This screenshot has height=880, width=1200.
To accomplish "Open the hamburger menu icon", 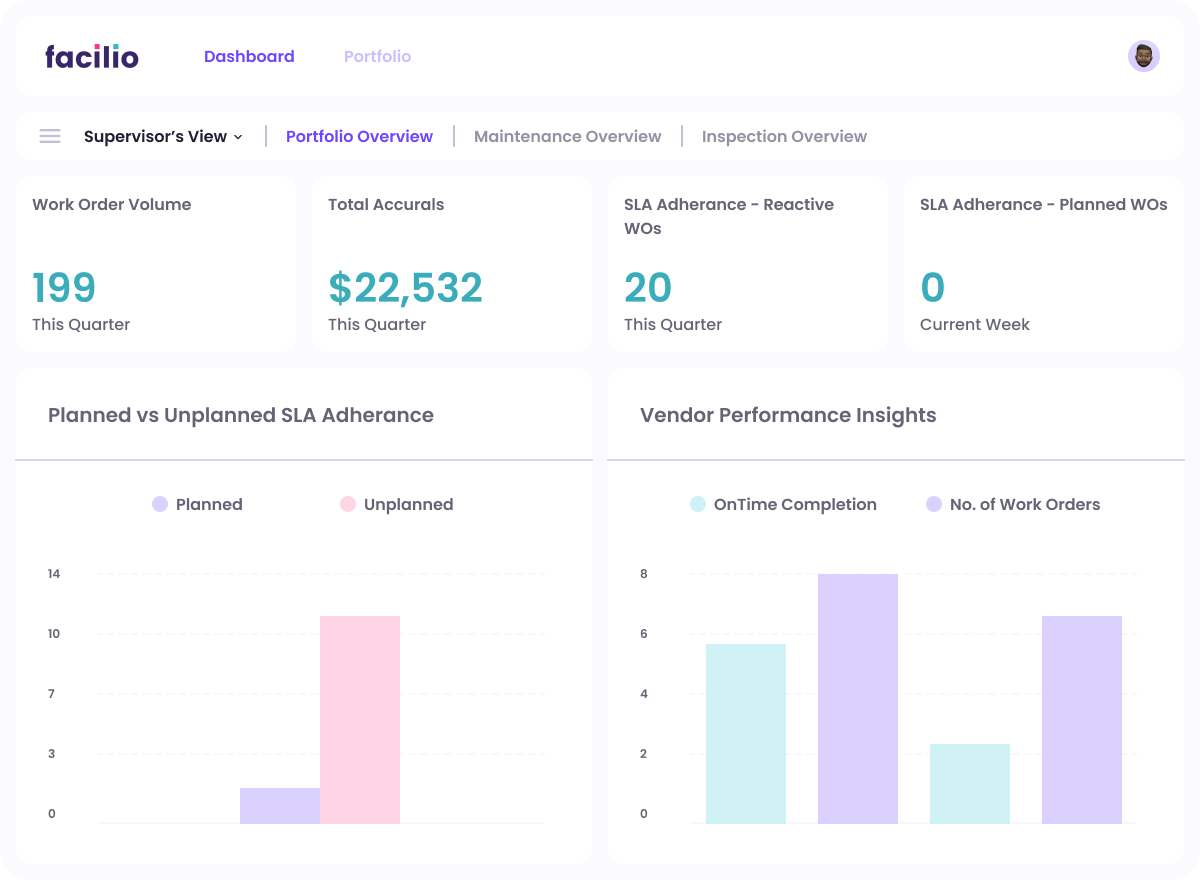I will click(50, 136).
